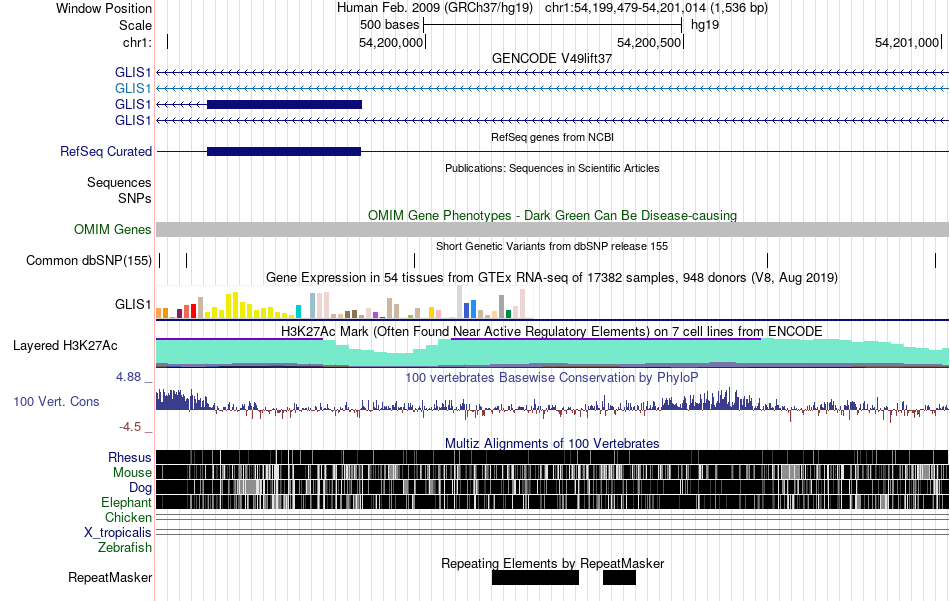Open the GTEx Gene Expression in 54 tissues title
This screenshot has height=601, width=950.
tap(552, 277)
